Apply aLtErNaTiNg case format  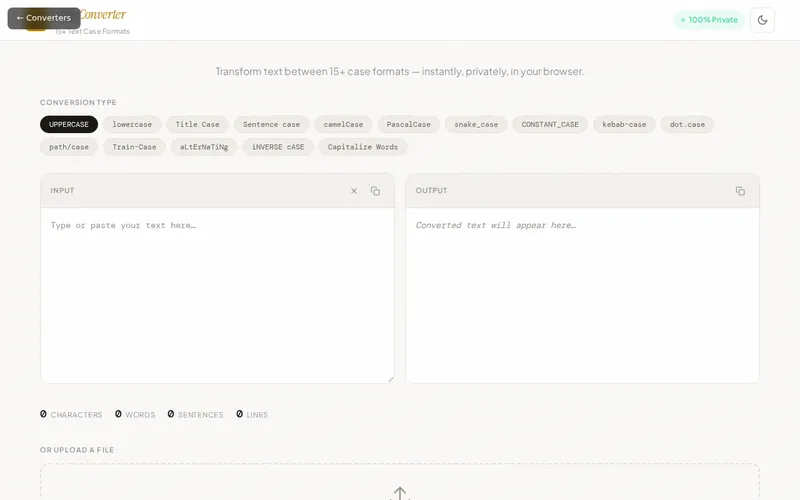click(x=204, y=147)
